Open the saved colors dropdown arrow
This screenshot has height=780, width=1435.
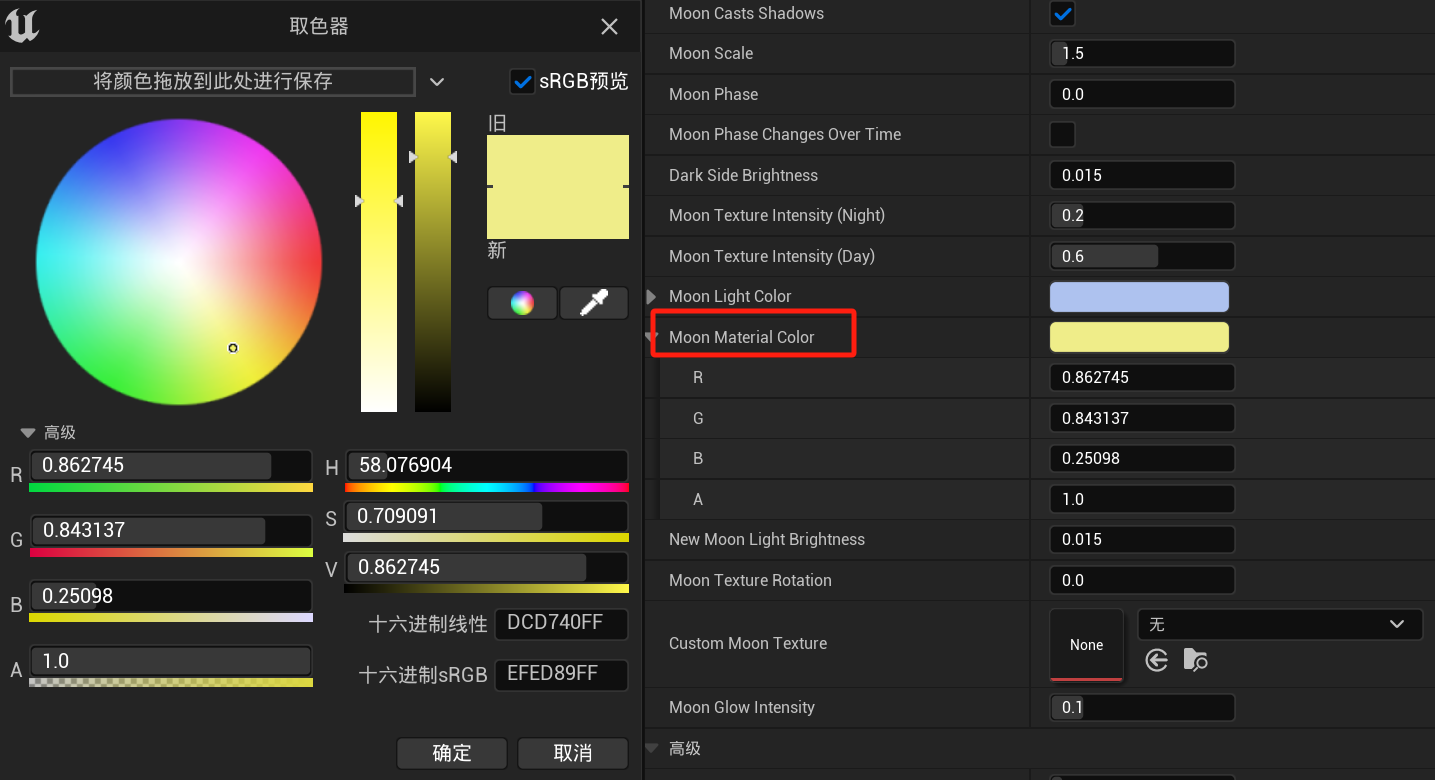click(437, 82)
